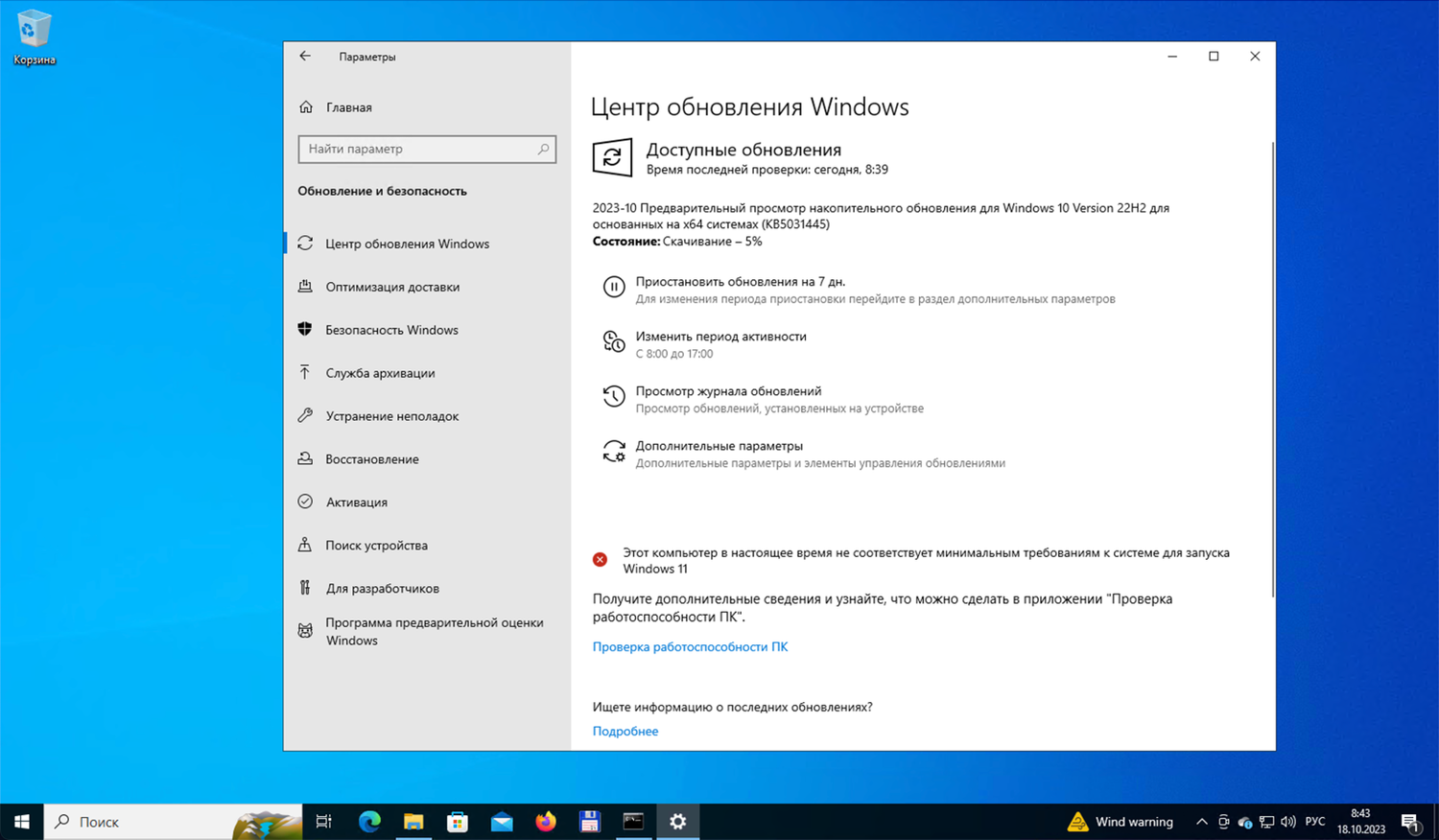Open File Explorer from the taskbar
The width and height of the screenshot is (1439, 840).
click(413, 822)
